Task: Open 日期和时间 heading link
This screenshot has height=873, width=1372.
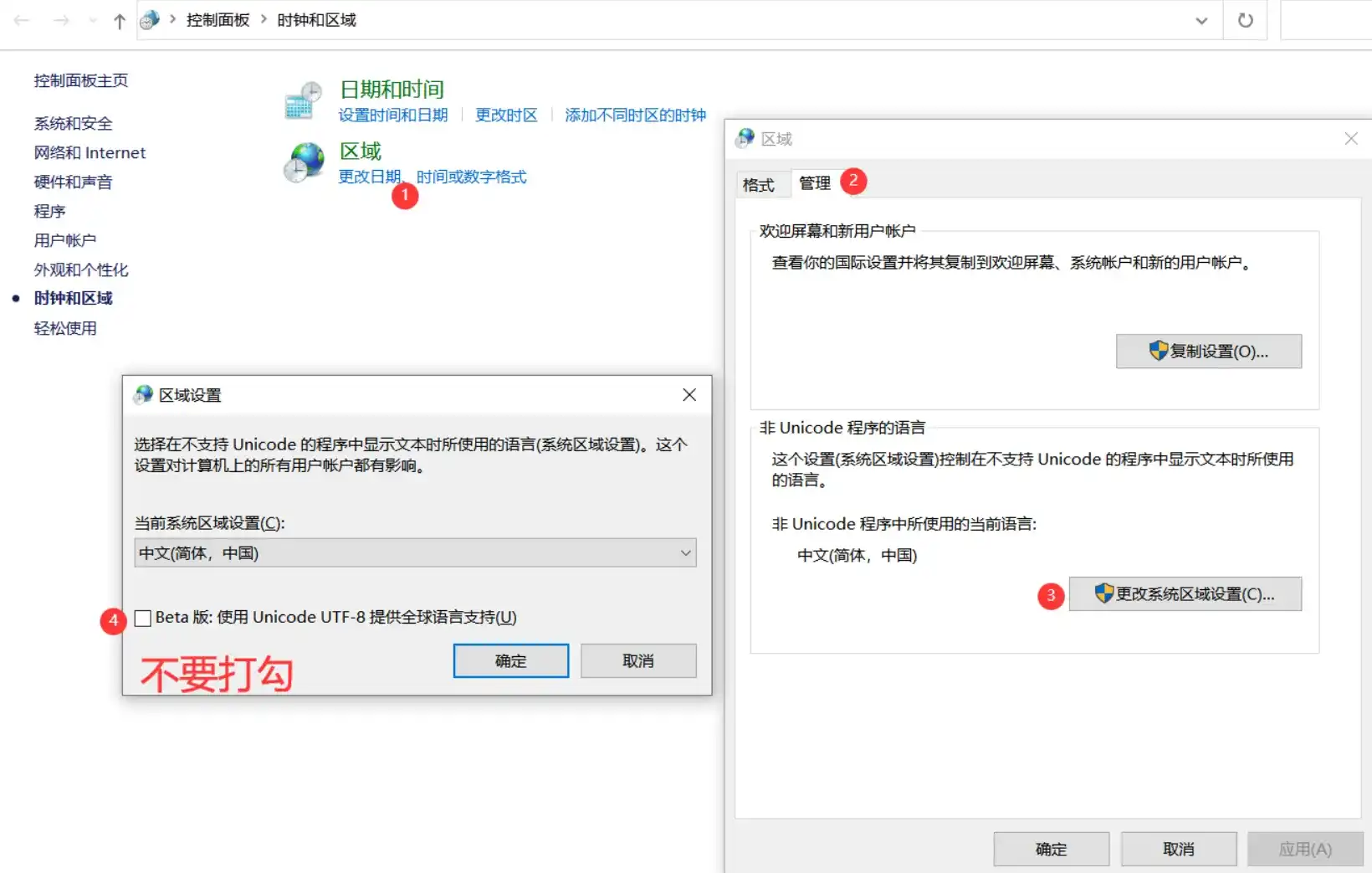Action: [392, 89]
